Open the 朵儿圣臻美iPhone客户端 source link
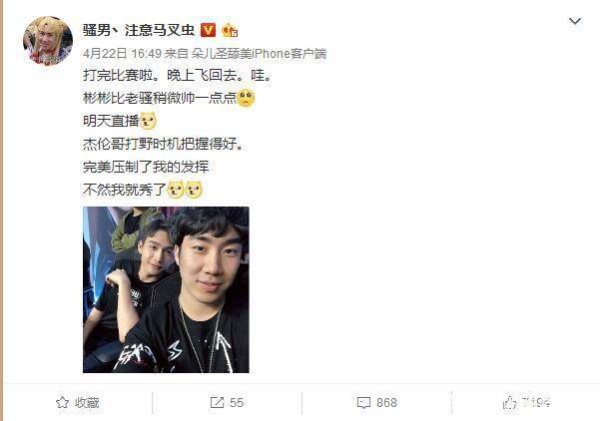600x421 pixels. coord(259,54)
